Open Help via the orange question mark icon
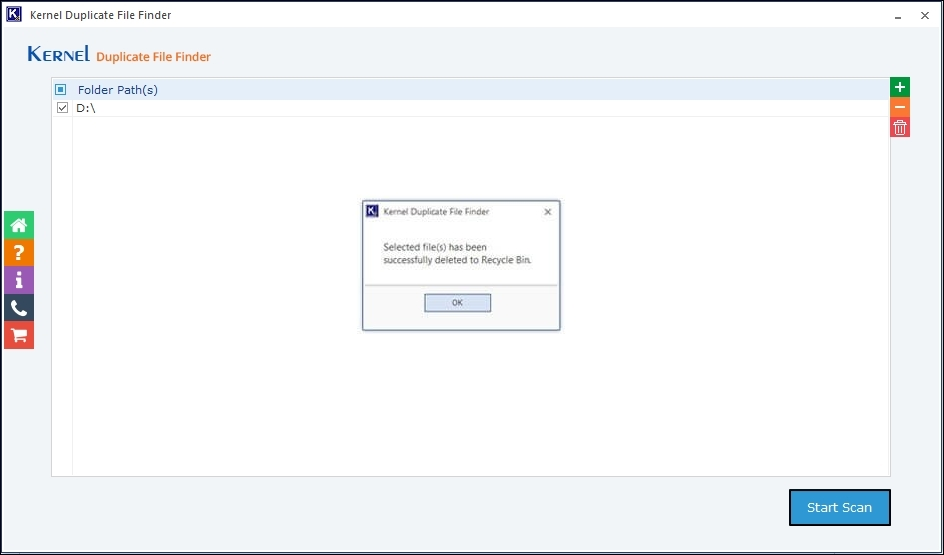This screenshot has height=555, width=944. click(x=19, y=253)
